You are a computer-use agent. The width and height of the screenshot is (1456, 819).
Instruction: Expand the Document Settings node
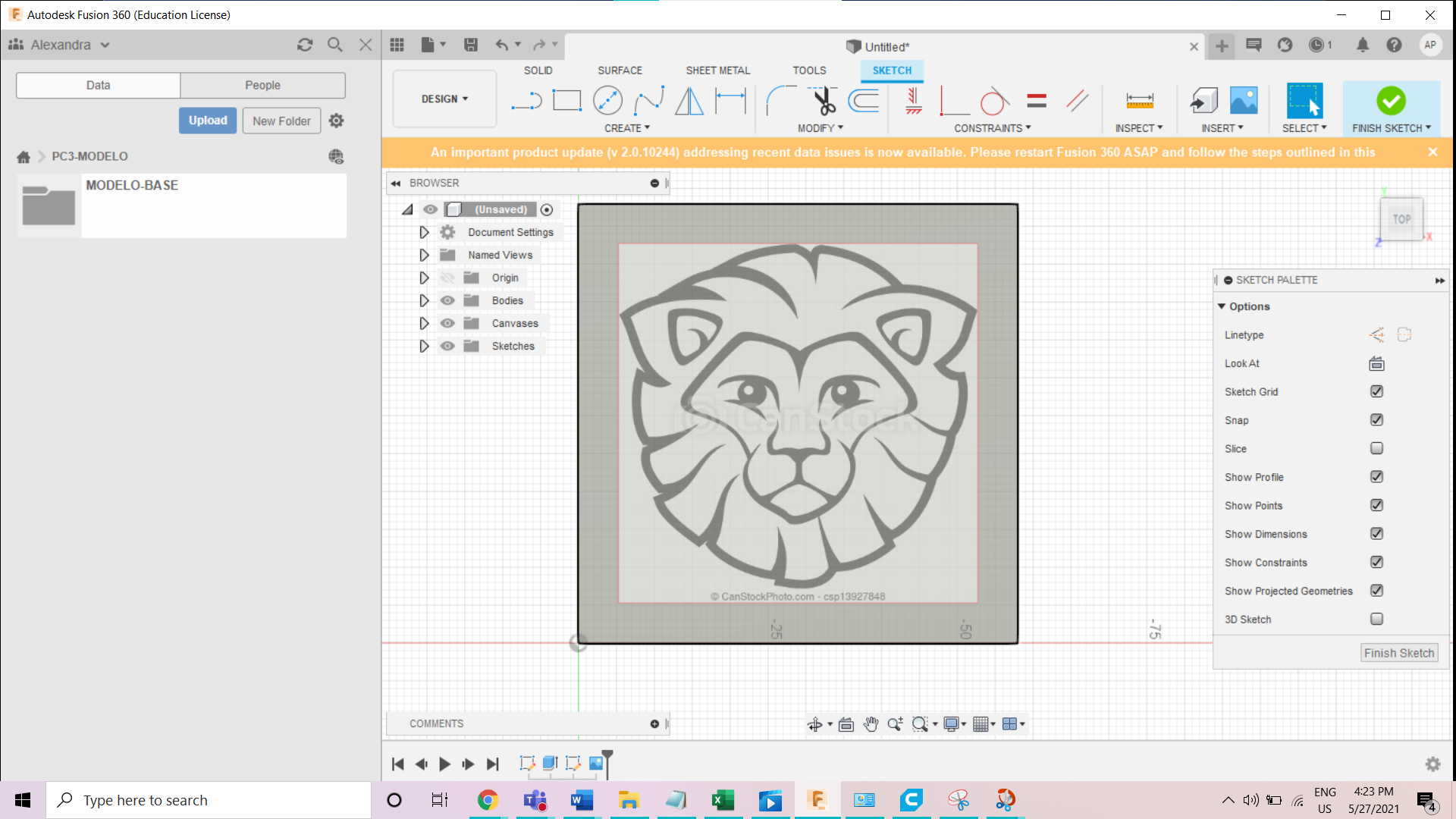click(424, 232)
